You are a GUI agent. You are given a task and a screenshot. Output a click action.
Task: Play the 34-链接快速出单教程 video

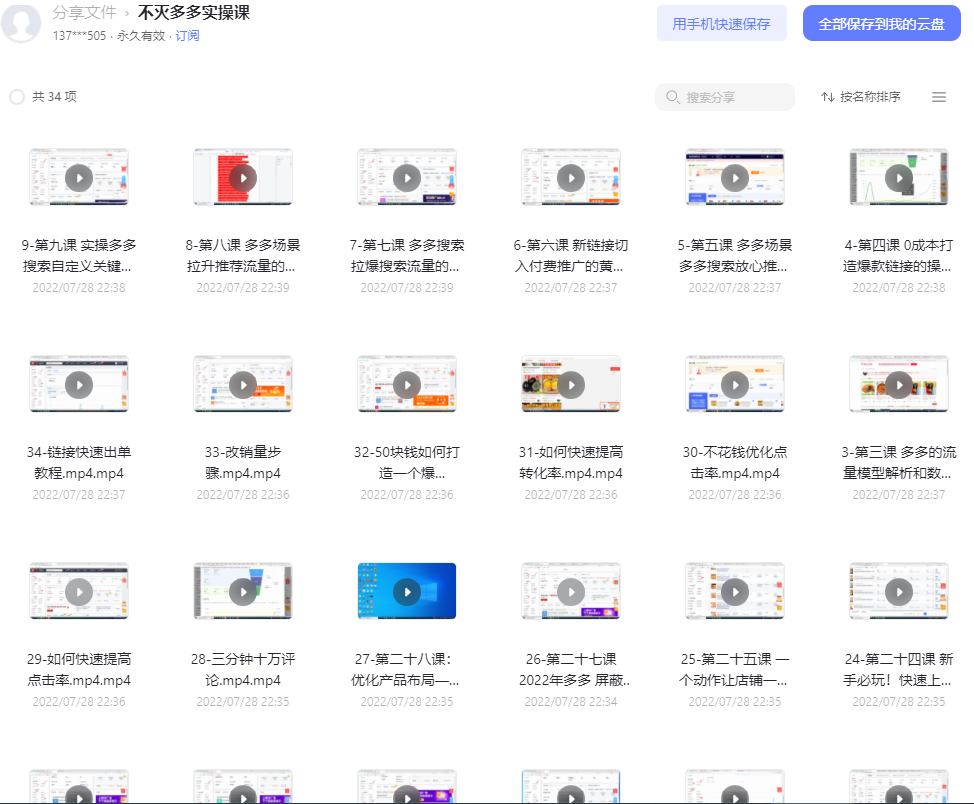pos(79,385)
